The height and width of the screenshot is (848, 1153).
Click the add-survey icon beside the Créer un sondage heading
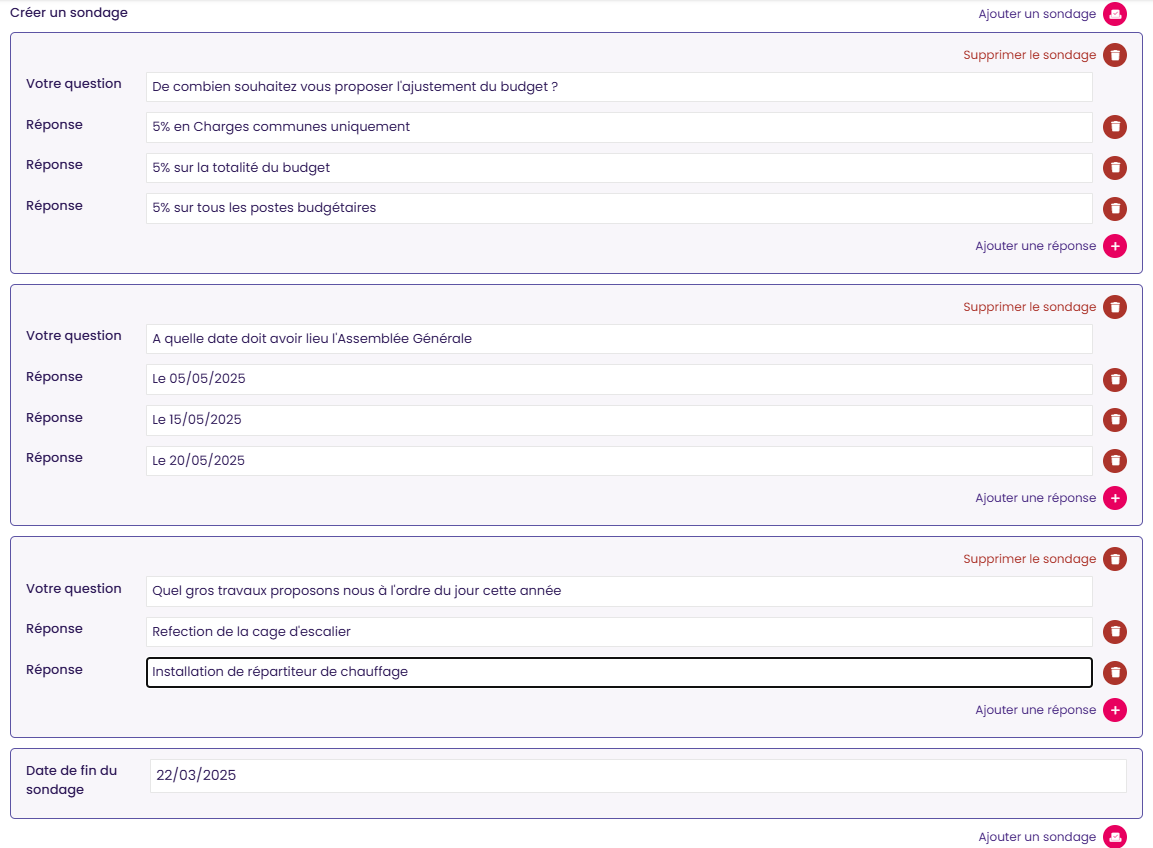tap(1115, 14)
